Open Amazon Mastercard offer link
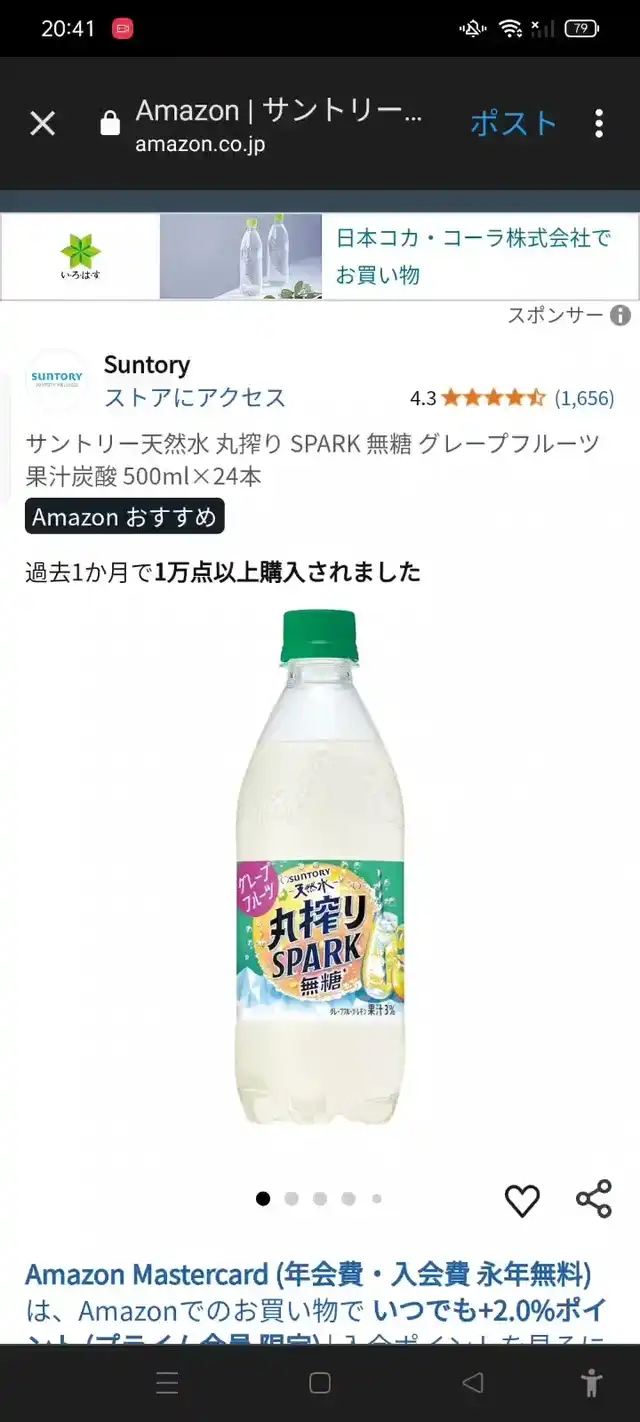This screenshot has height=1422, width=640. click(308, 1275)
